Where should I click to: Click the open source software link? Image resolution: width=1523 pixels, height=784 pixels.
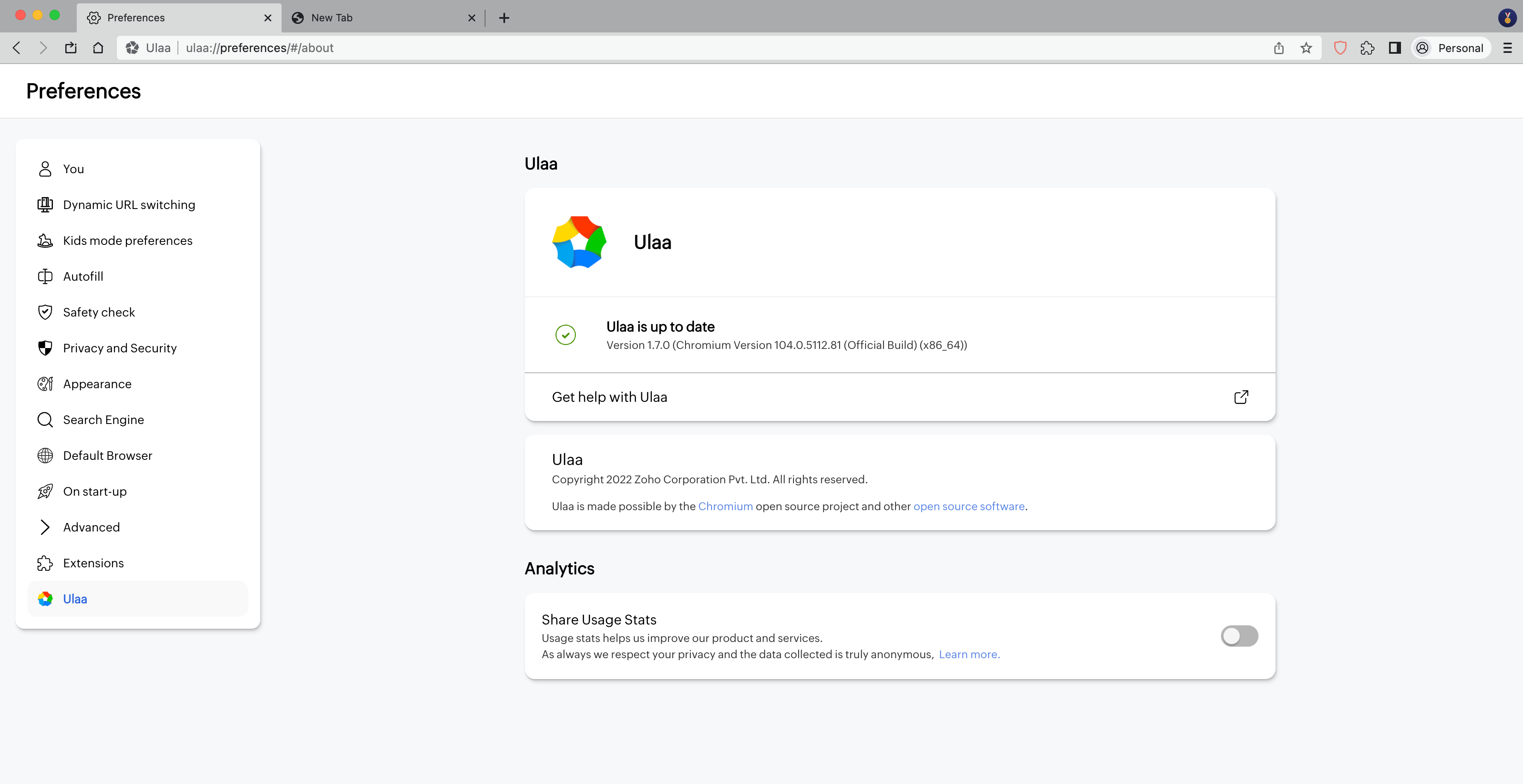pyautogui.click(x=968, y=506)
